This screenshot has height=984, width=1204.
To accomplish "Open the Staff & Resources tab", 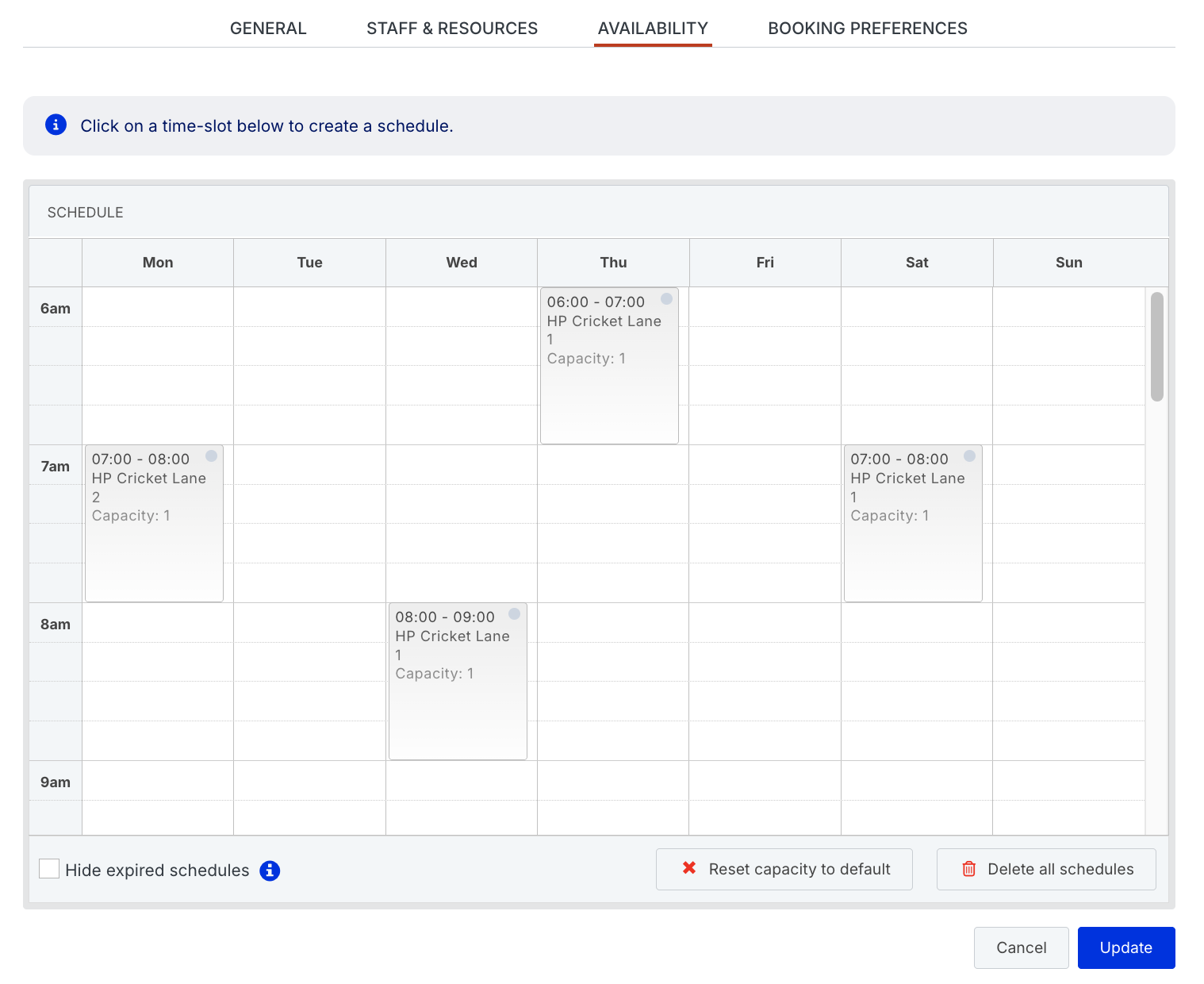I will point(452,29).
